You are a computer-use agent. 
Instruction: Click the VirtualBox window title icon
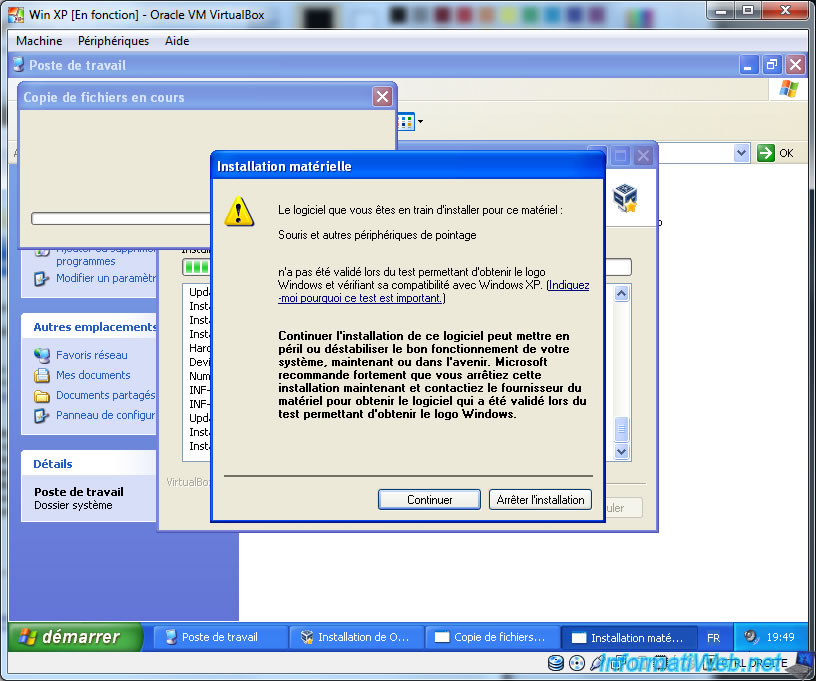pos(16,15)
